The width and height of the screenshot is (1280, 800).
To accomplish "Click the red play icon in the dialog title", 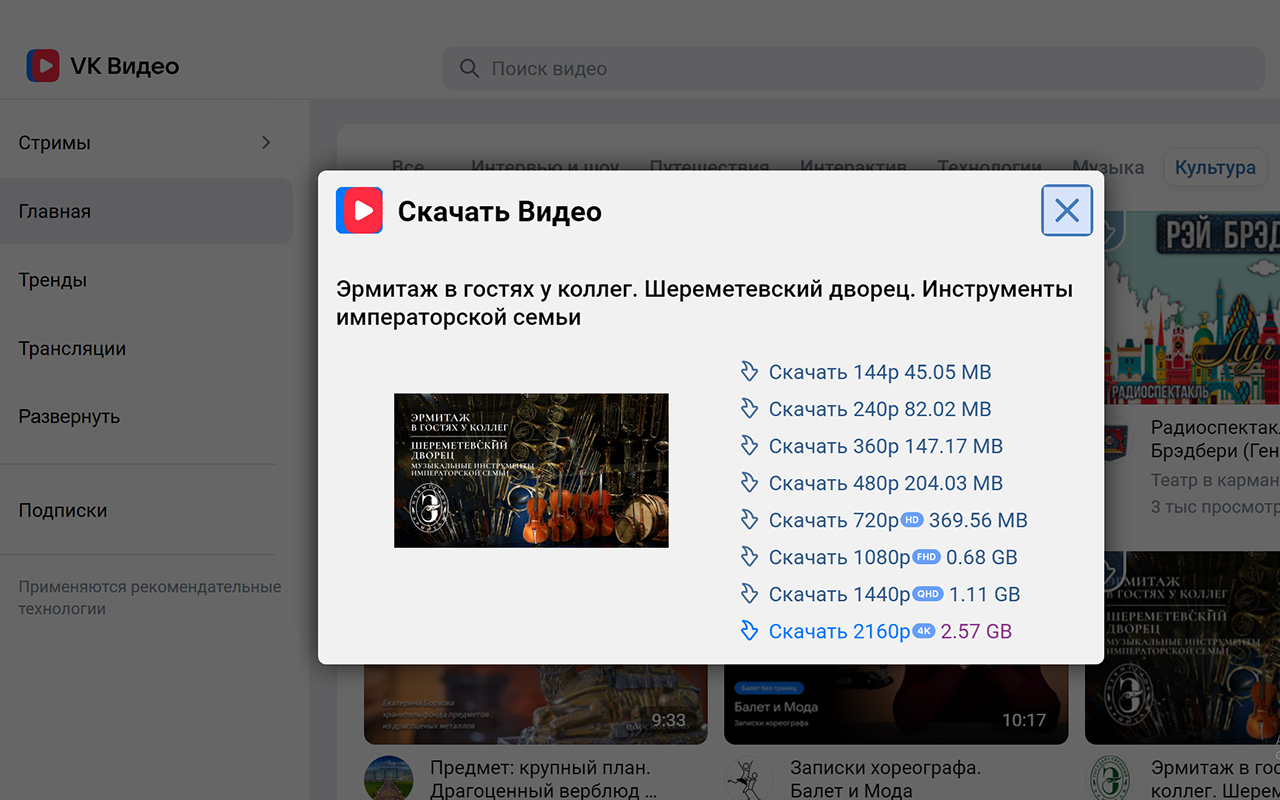I will (359, 210).
